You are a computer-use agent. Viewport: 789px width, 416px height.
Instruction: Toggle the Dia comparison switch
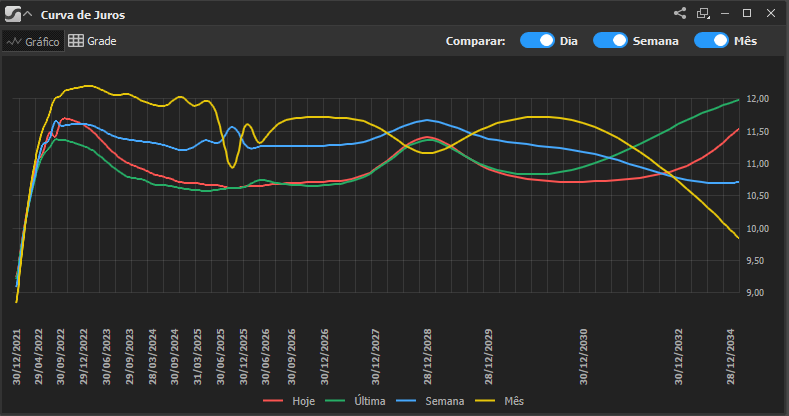(537, 41)
